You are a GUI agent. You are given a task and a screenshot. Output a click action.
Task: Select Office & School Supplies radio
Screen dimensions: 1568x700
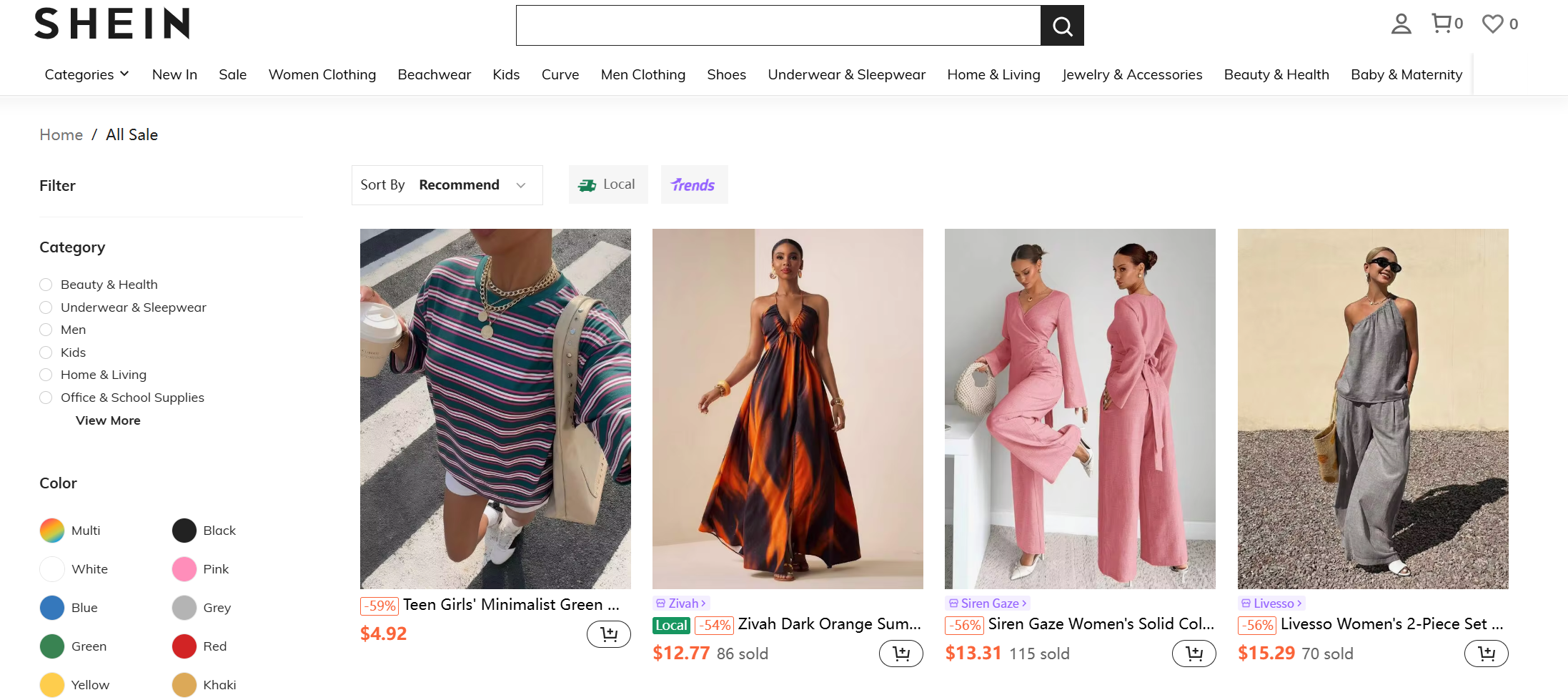click(x=46, y=398)
